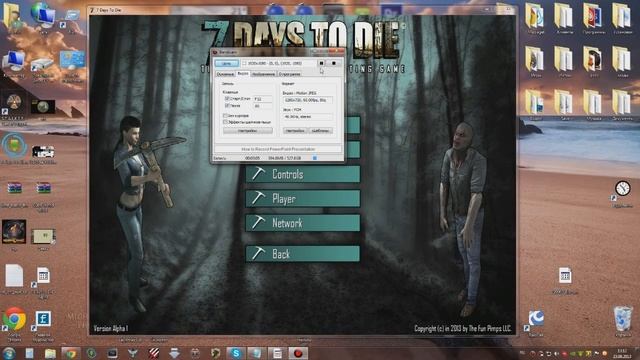
Task: Go Back in 7 Days To Die menu
Action: point(303,254)
